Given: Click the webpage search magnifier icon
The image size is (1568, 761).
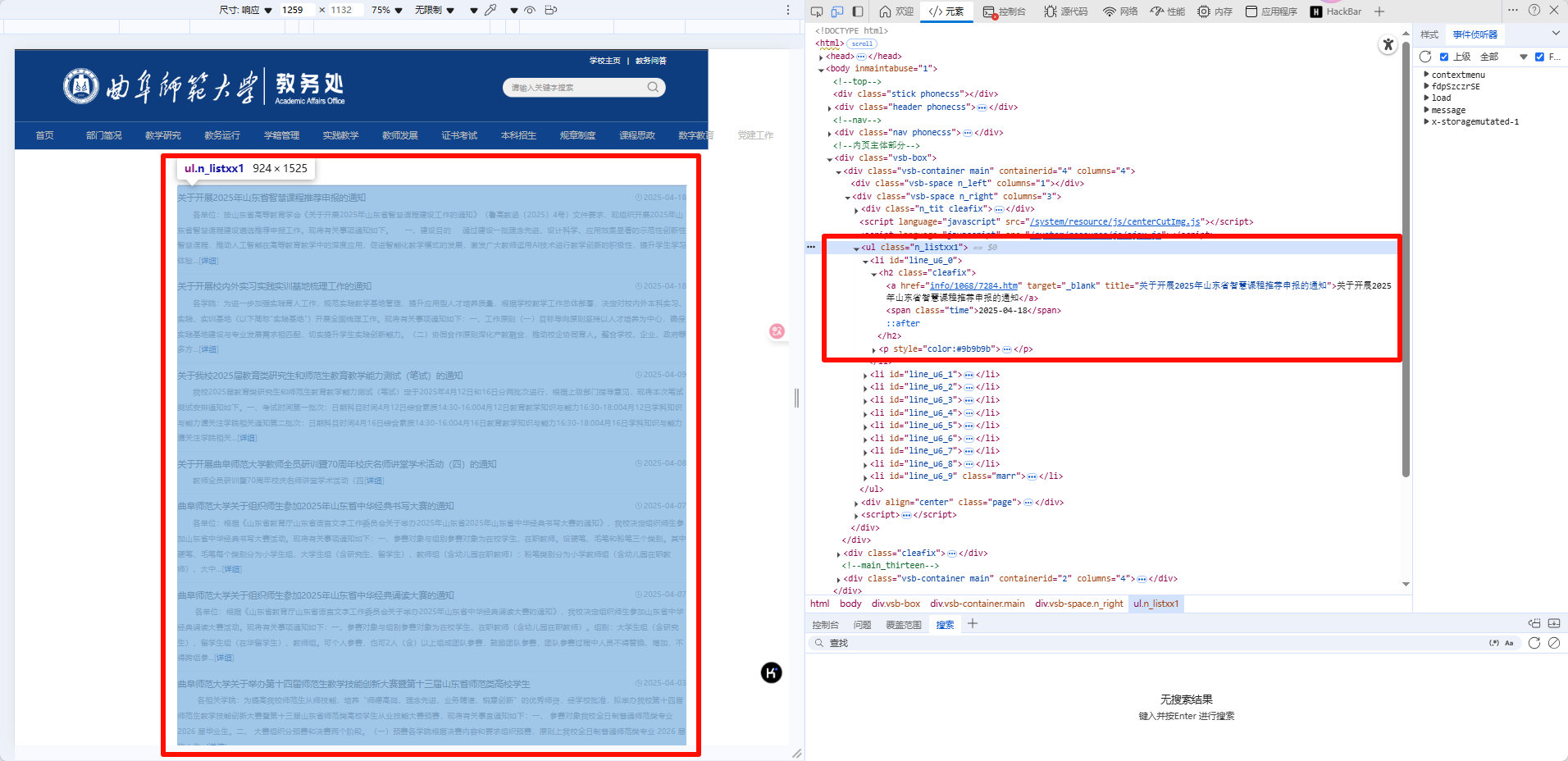Looking at the screenshot, I should point(653,87).
